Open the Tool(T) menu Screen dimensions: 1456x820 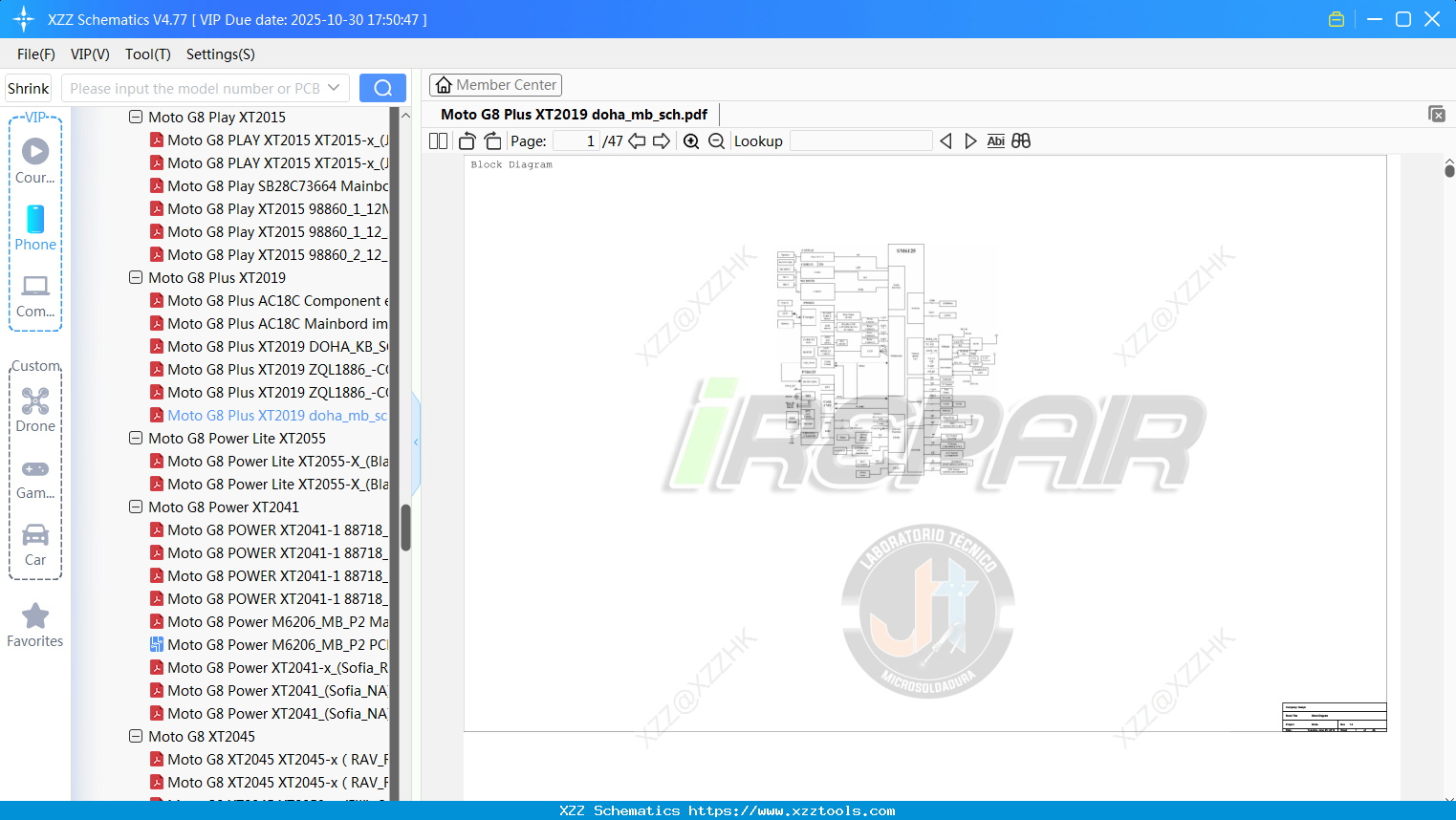(148, 54)
